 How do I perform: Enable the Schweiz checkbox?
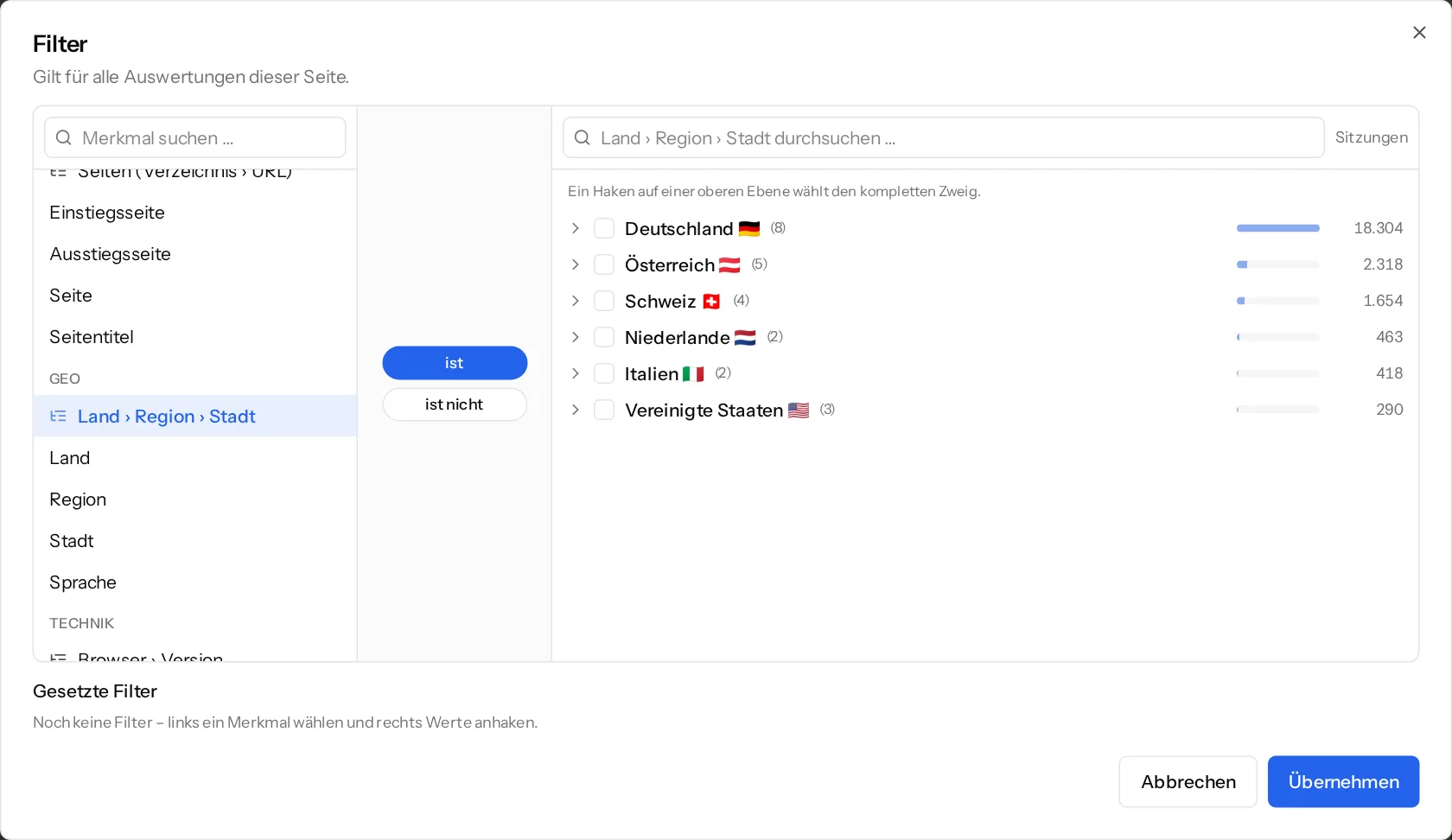pyautogui.click(x=604, y=301)
